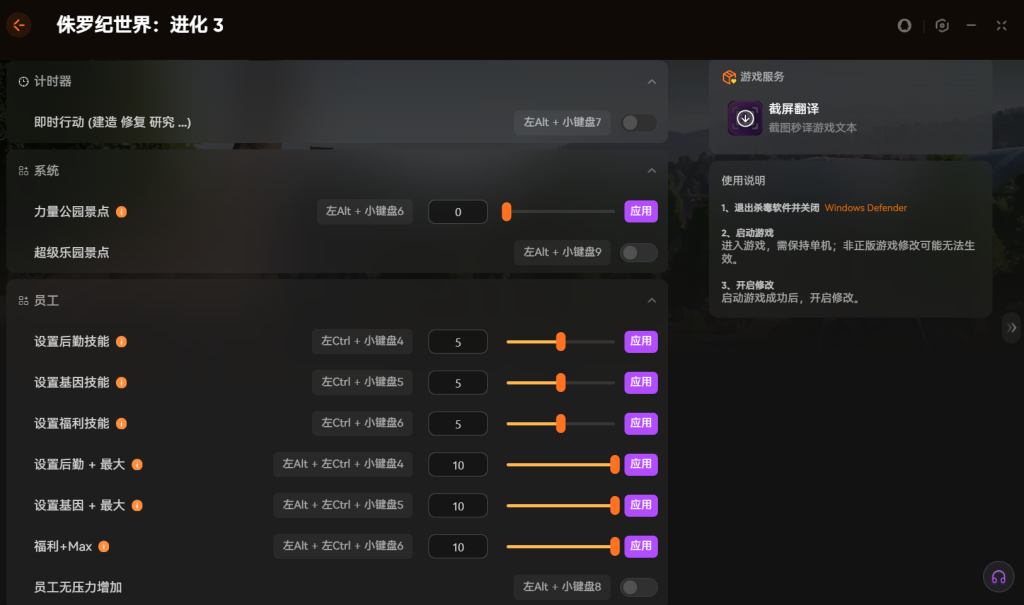Collapse the right side panel arrow
1024x605 pixels.
pos(1012,327)
